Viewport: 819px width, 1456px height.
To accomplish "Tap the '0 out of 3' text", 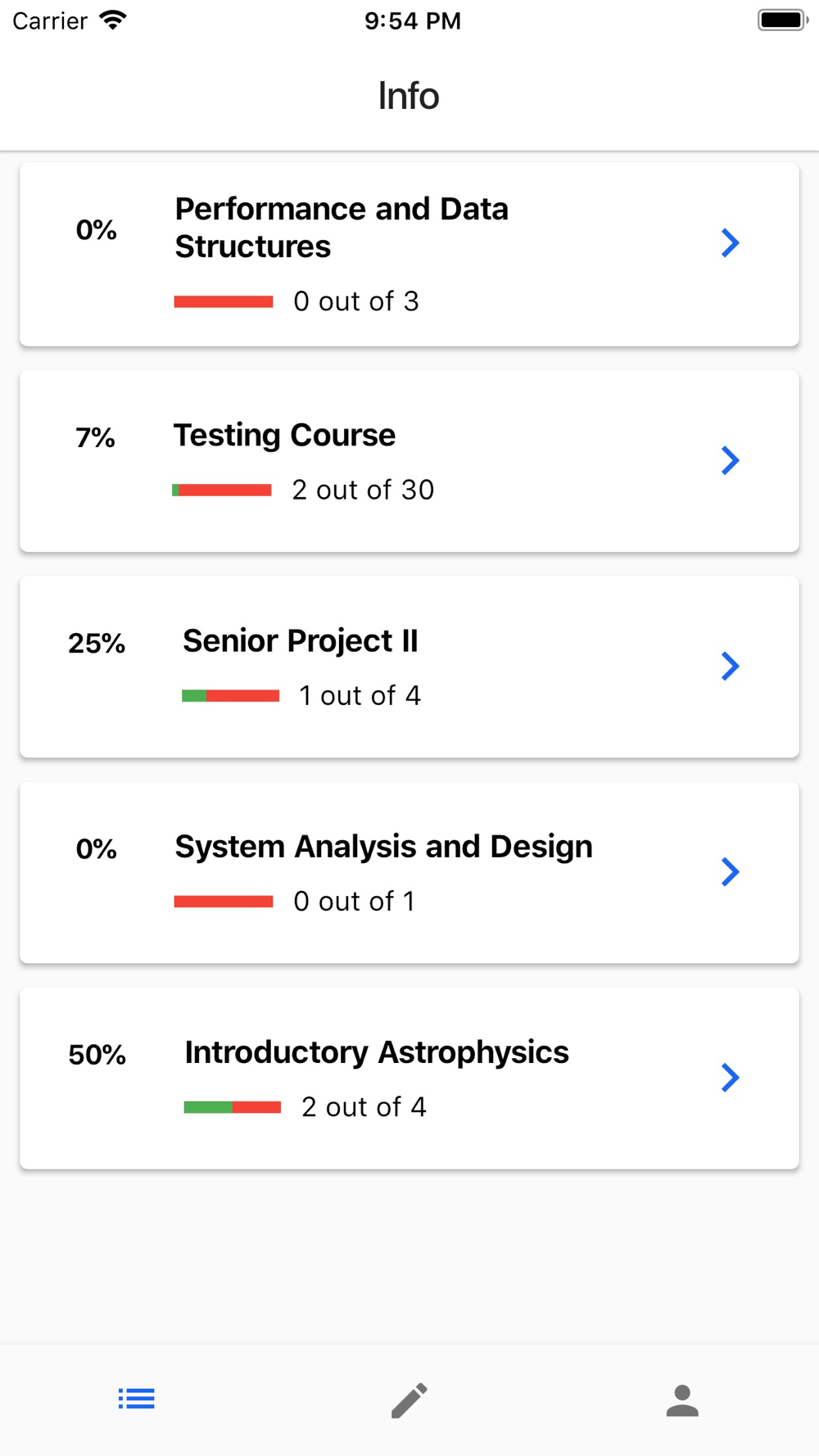I will [356, 301].
